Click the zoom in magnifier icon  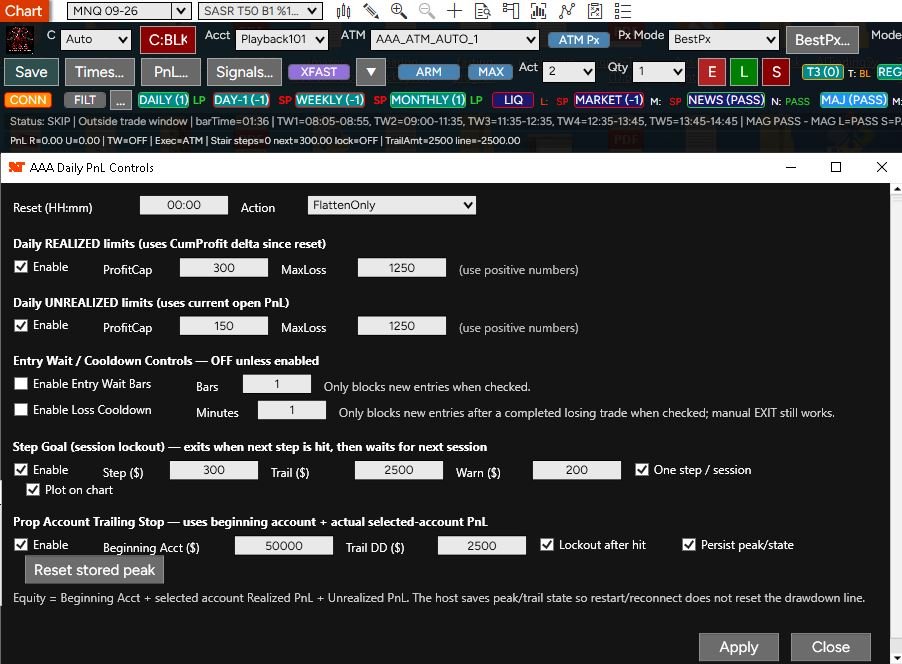399,10
